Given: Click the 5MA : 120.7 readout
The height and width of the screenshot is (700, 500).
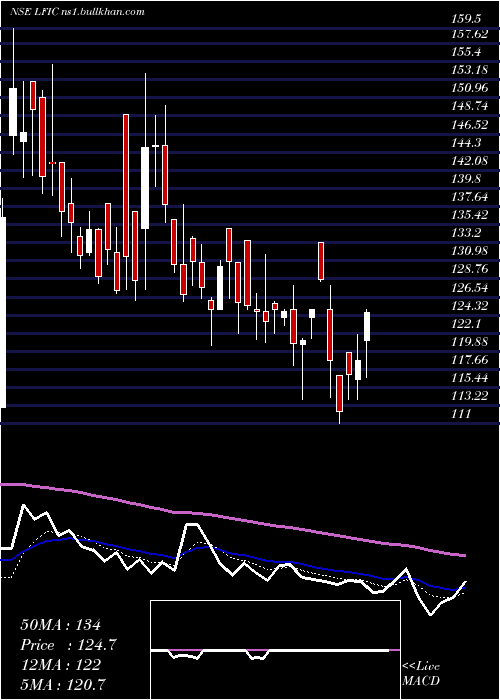Looking at the screenshot, I should click(x=64, y=685).
